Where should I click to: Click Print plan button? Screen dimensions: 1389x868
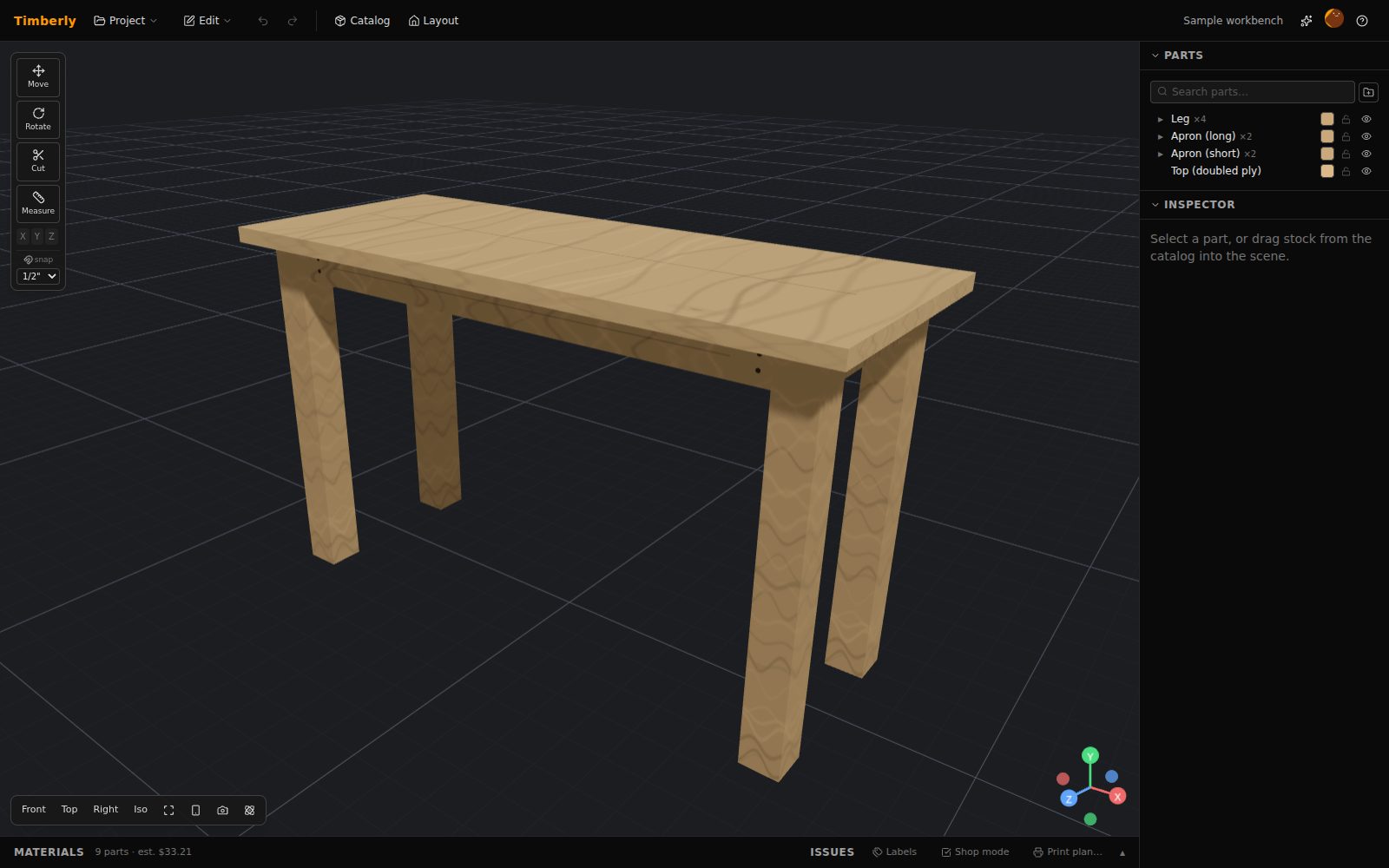click(x=1068, y=852)
